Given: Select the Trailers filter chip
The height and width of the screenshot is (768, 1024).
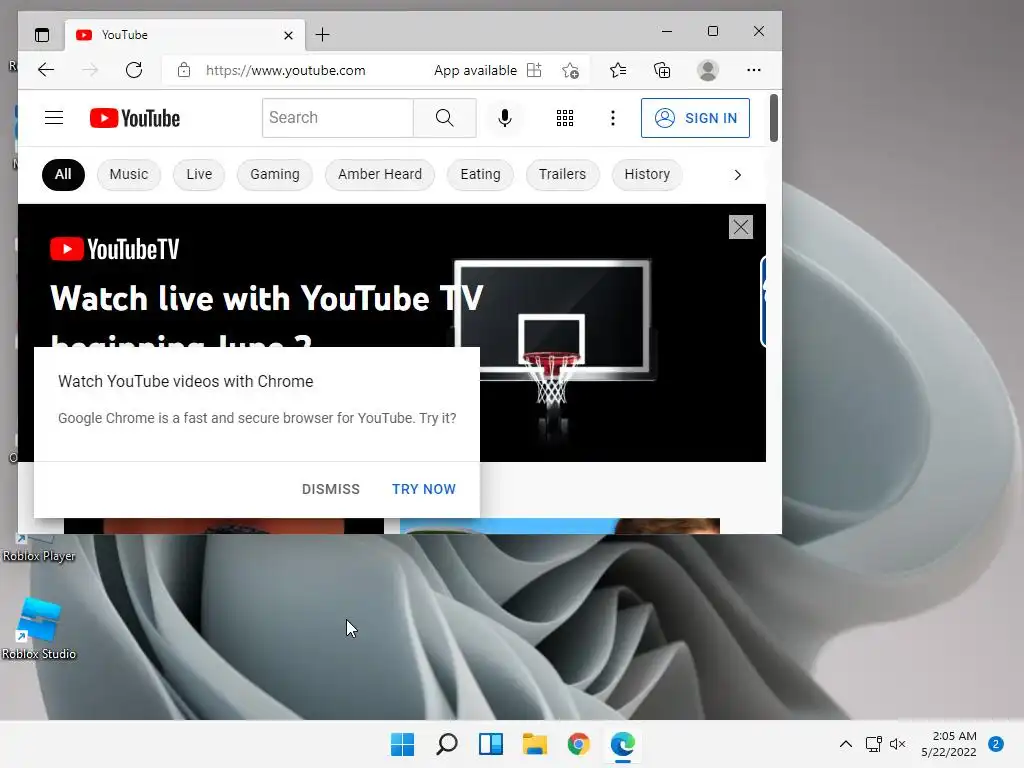Looking at the screenshot, I should [x=562, y=174].
